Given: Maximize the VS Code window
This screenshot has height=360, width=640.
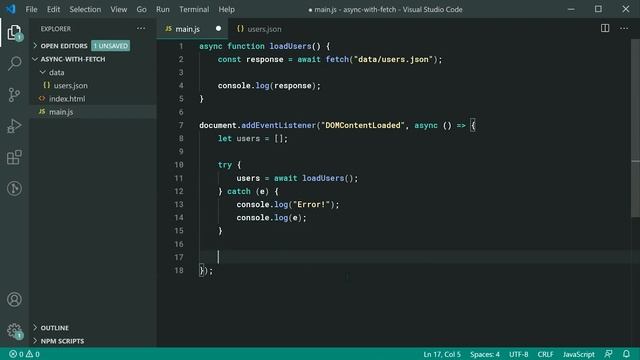Looking at the screenshot, I should (x=598, y=9).
